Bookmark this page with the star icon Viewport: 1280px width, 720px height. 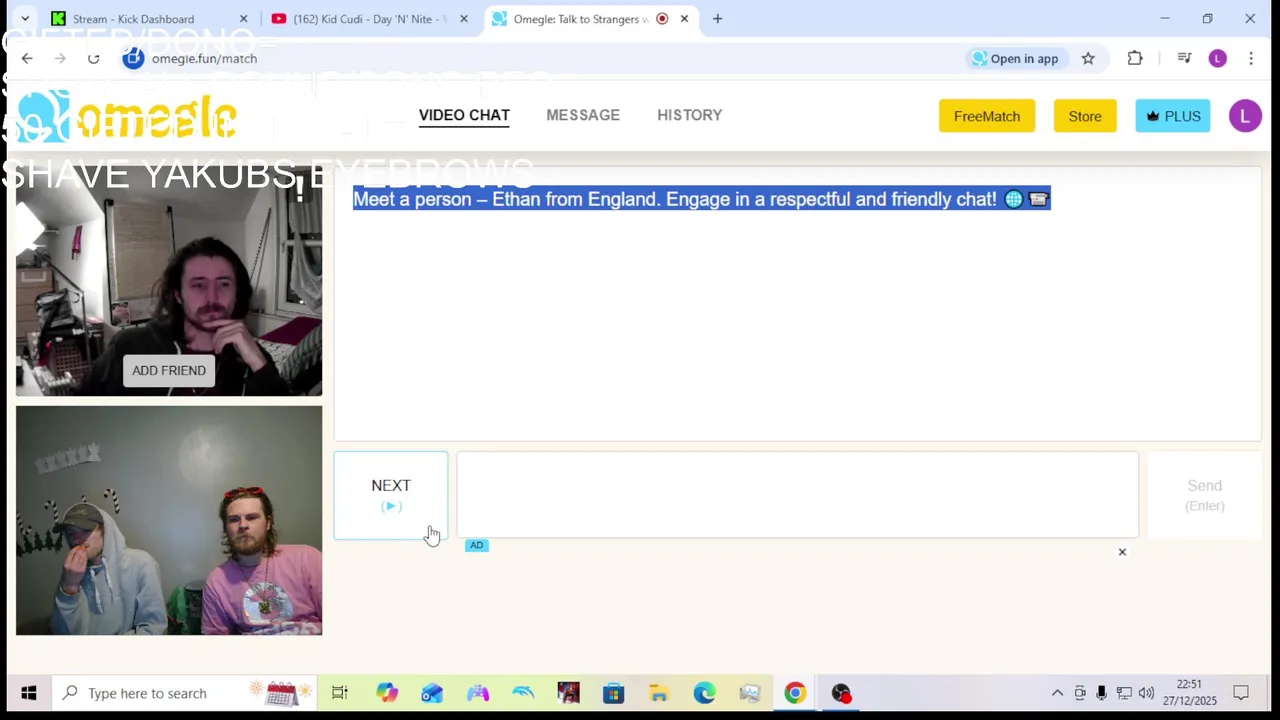pyautogui.click(x=1088, y=59)
